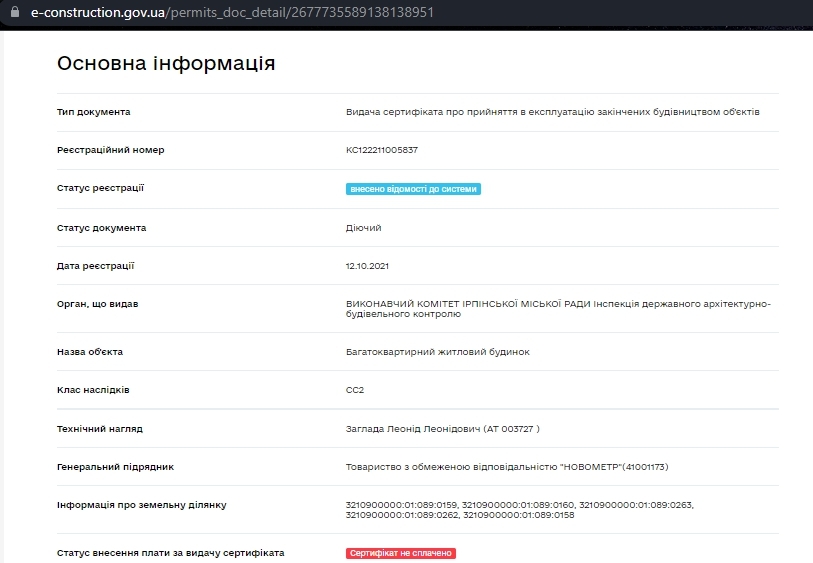The width and height of the screenshot is (813, 563).
Task: Click the issuing body 'ВИКОНАВЧИЙ КОМІТЕТ ІРПІНСЬКОЇ...' text
Action: (x=558, y=309)
